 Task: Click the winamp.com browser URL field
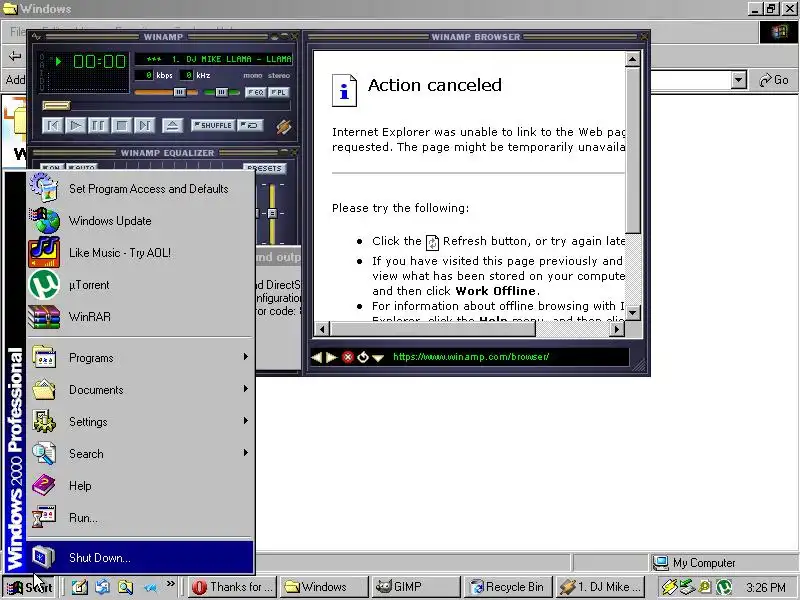point(509,357)
